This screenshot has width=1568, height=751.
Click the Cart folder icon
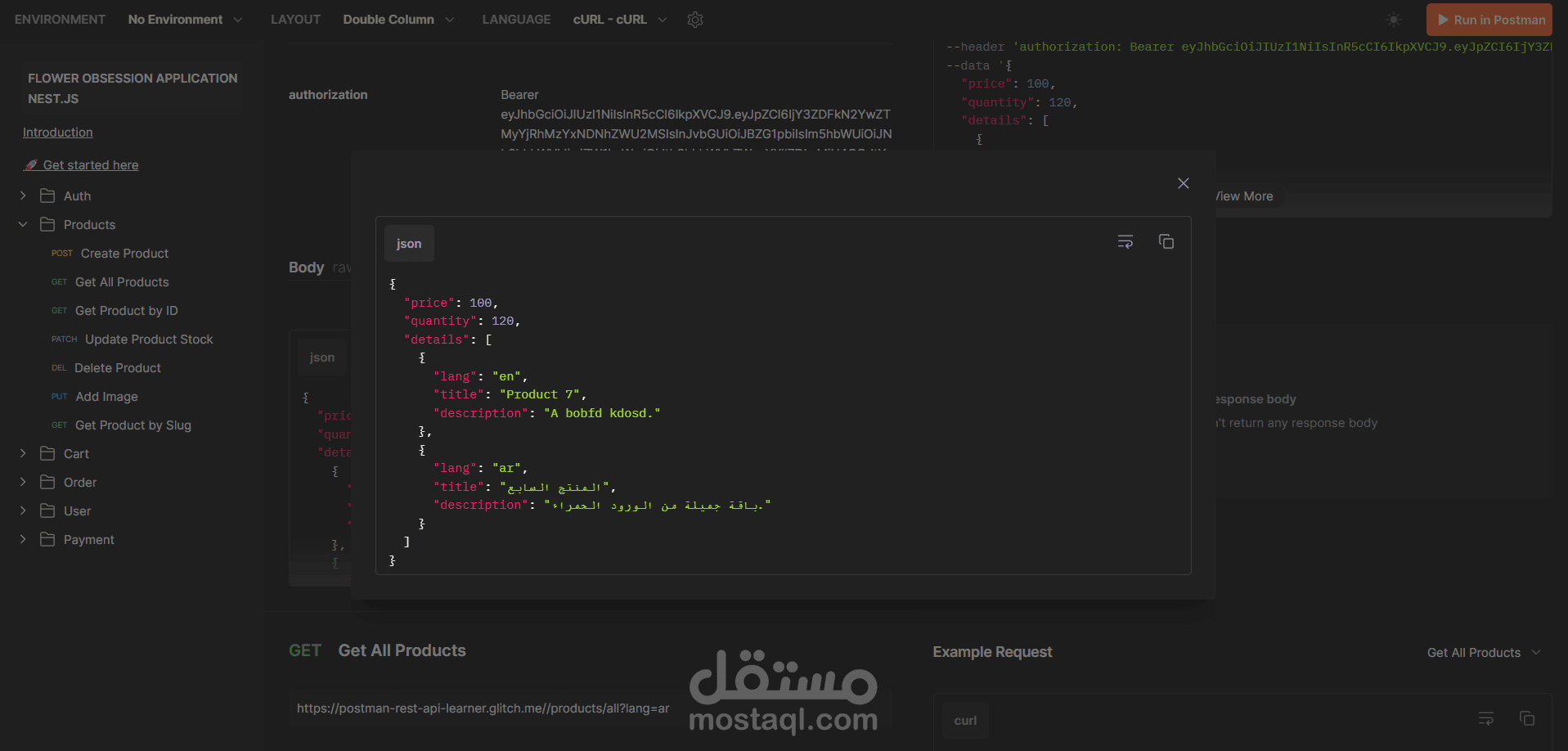click(x=47, y=453)
